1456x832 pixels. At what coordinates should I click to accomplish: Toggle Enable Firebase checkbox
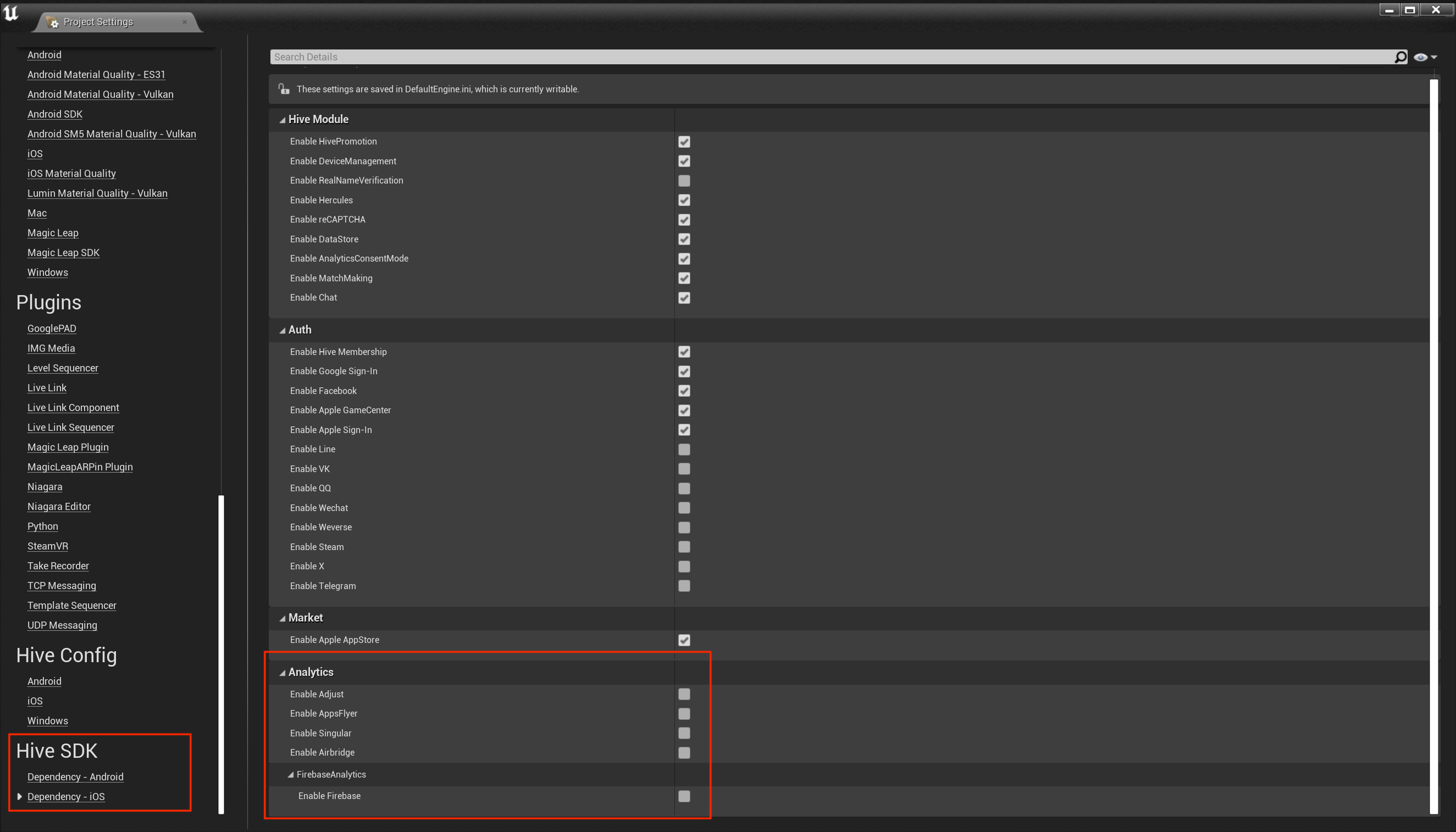click(684, 796)
